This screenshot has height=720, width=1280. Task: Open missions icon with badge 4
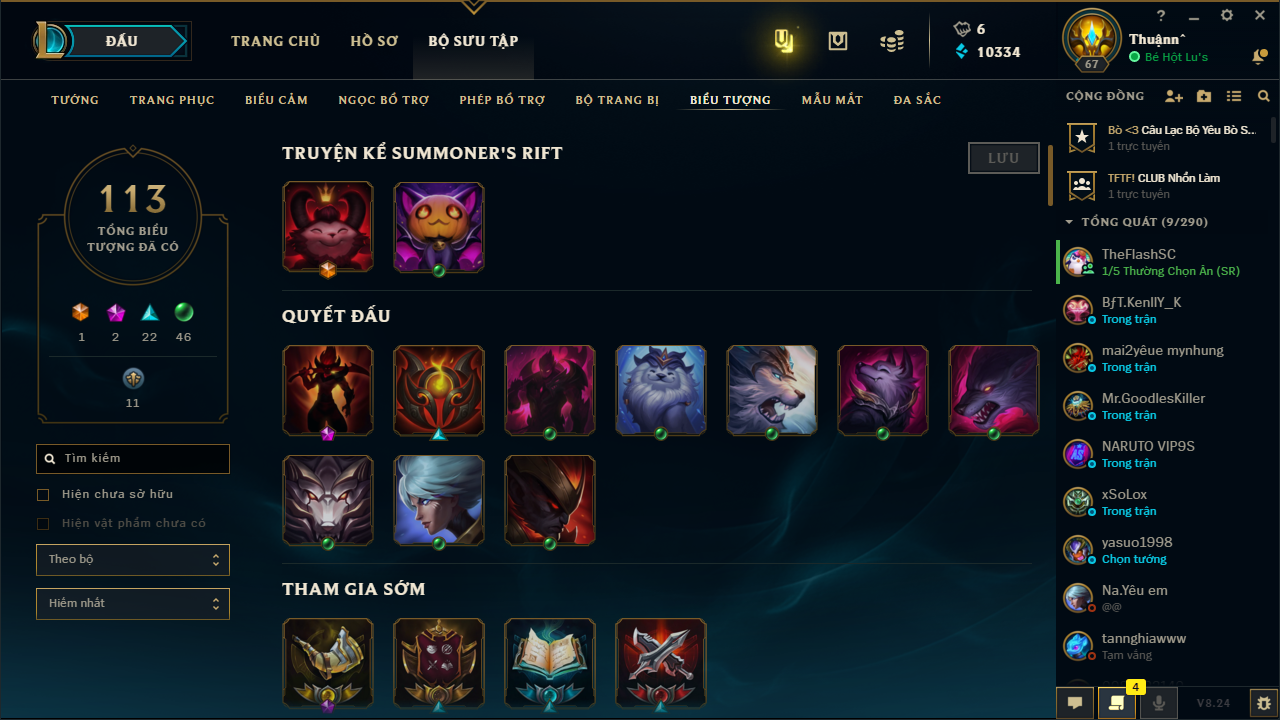point(1117,703)
